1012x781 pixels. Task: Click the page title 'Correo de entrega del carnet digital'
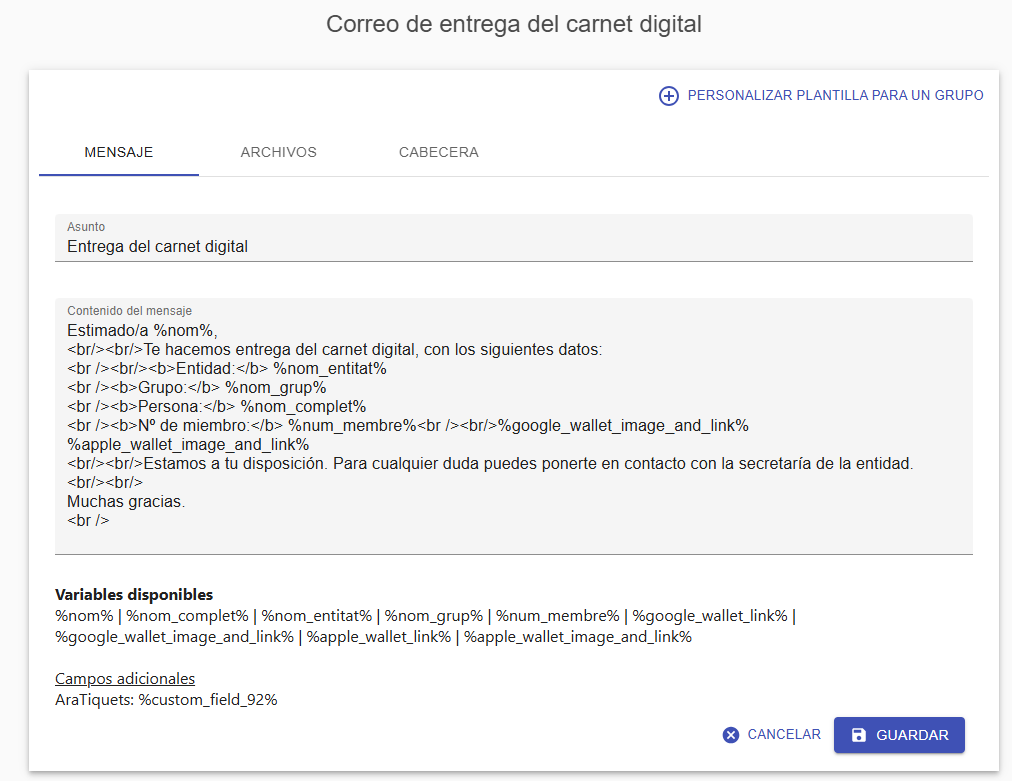click(514, 25)
